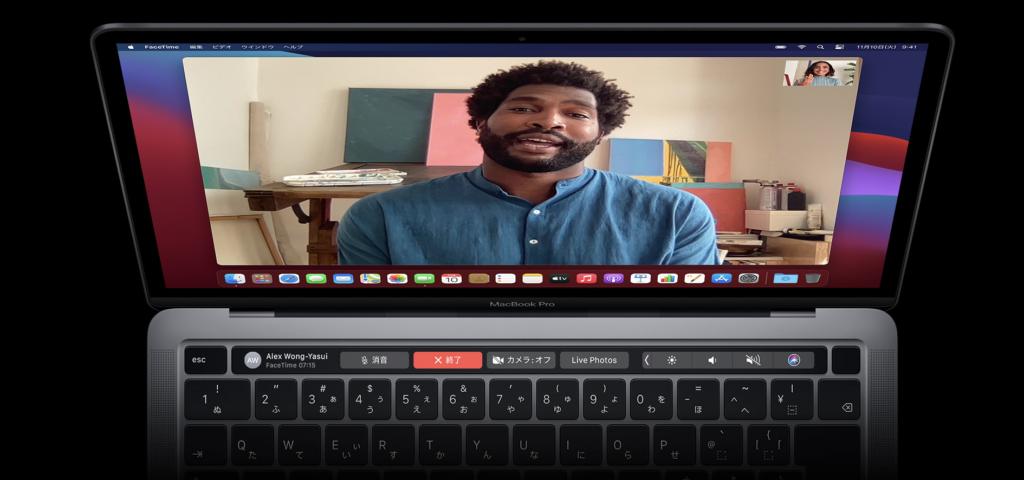Open Finder from the dock
The height and width of the screenshot is (480, 1024).
coord(234,278)
